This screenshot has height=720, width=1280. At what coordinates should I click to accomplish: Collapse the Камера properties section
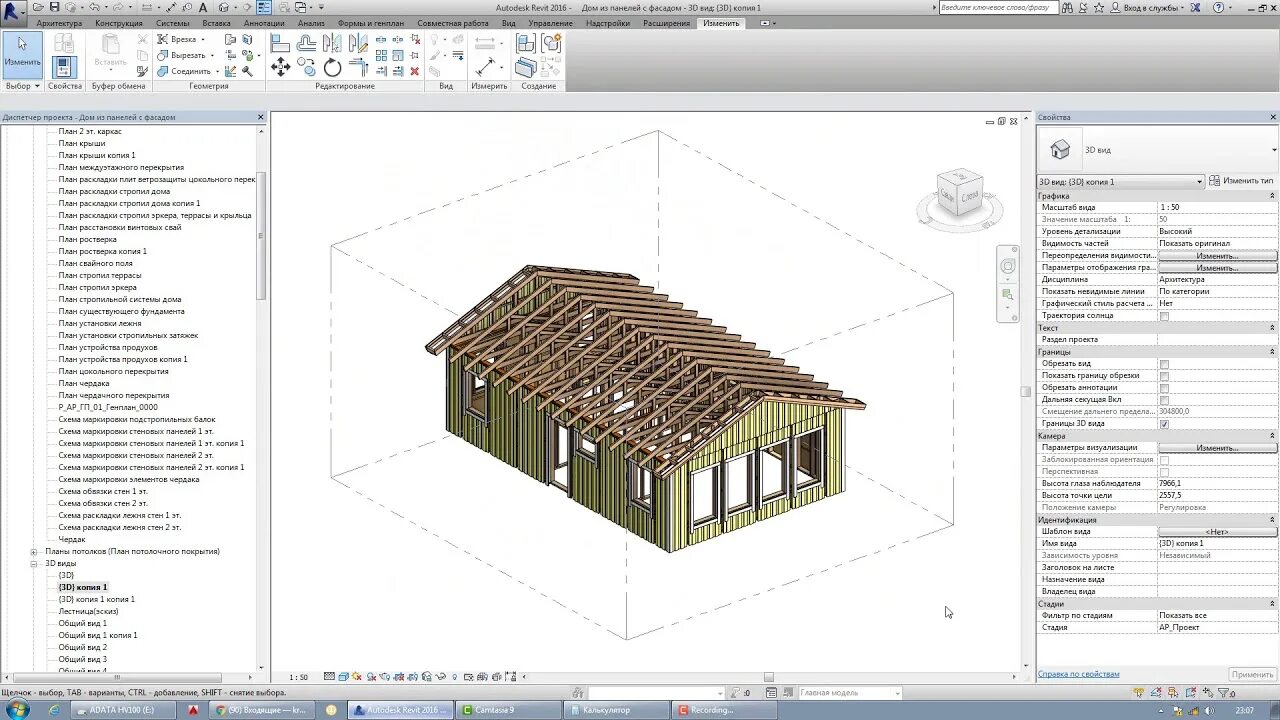pos(1273,436)
